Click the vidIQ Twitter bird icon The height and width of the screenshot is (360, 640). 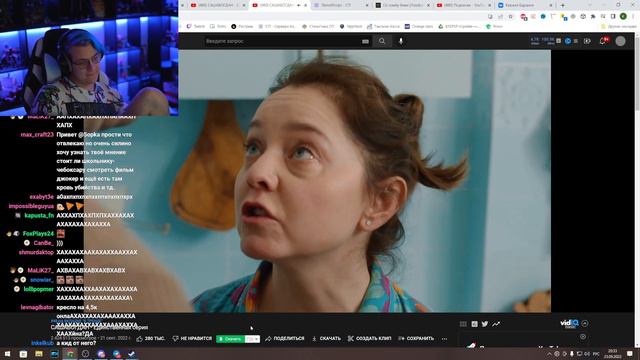tap(484, 324)
